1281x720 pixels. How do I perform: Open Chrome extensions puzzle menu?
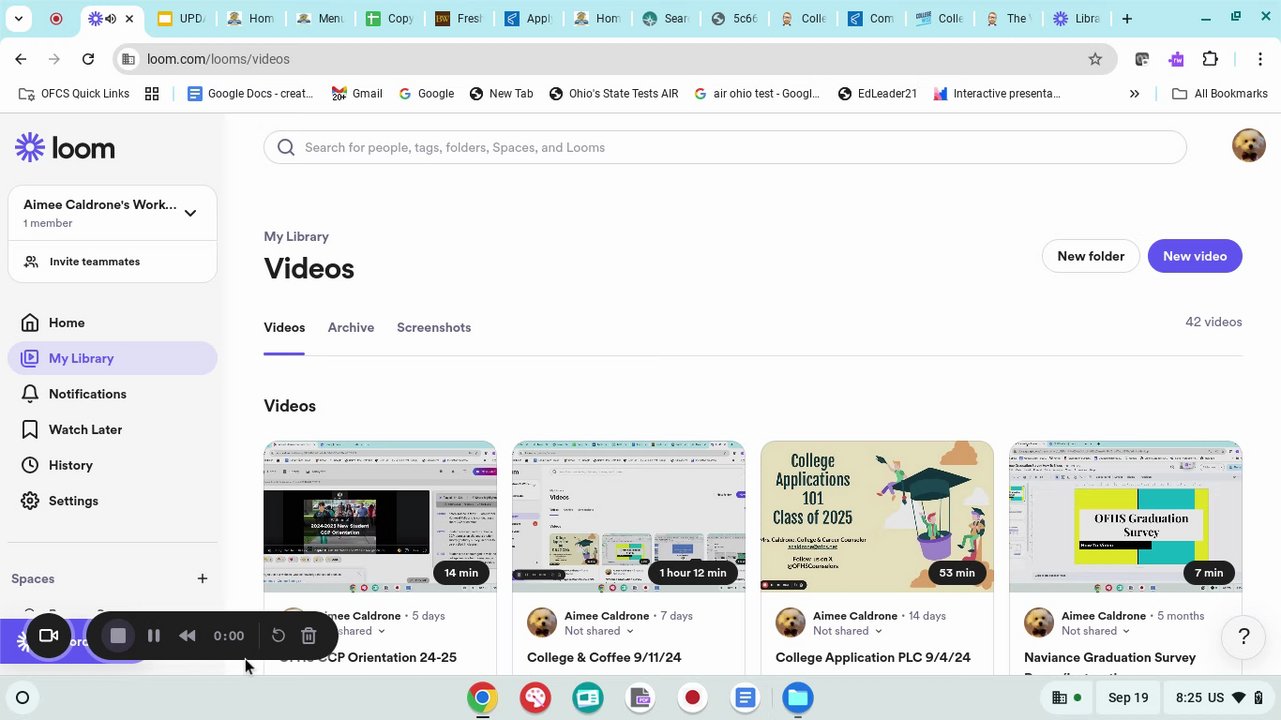(x=1210, y=59)
